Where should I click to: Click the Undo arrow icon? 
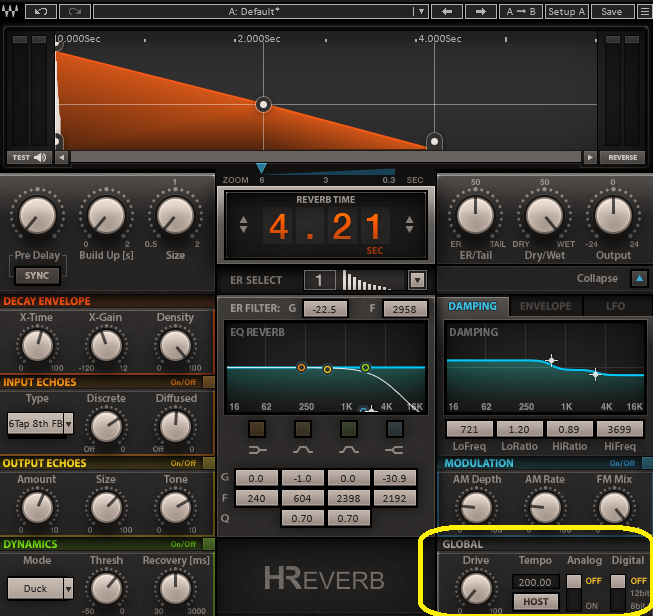click(39, 12)
